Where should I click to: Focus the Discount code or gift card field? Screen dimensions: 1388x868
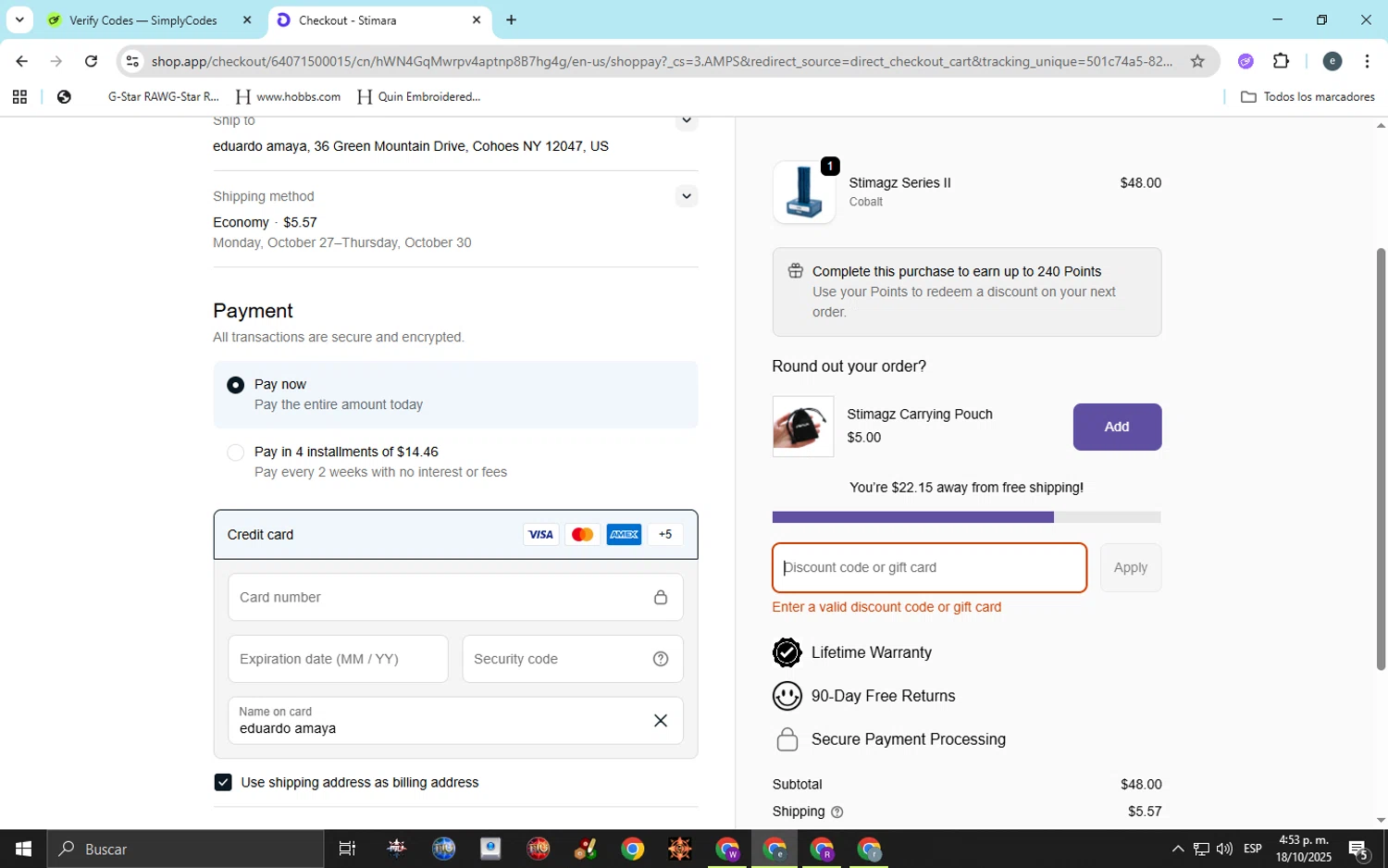tap(929, 567)
